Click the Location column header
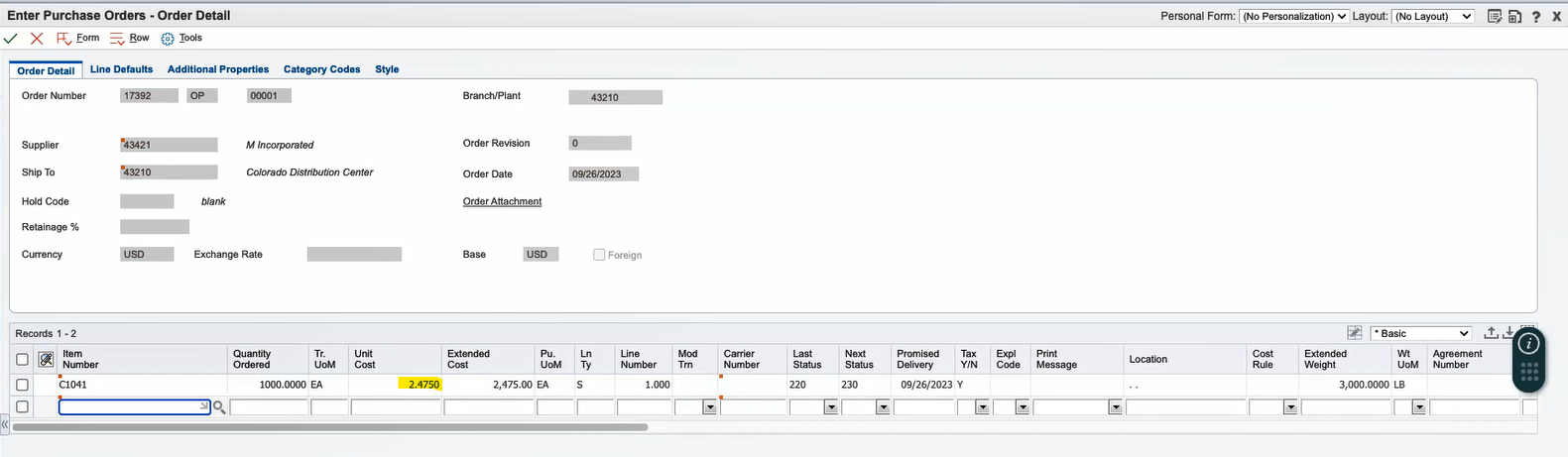This screenshot has width=1568, height=457. tap(1185, 359)
